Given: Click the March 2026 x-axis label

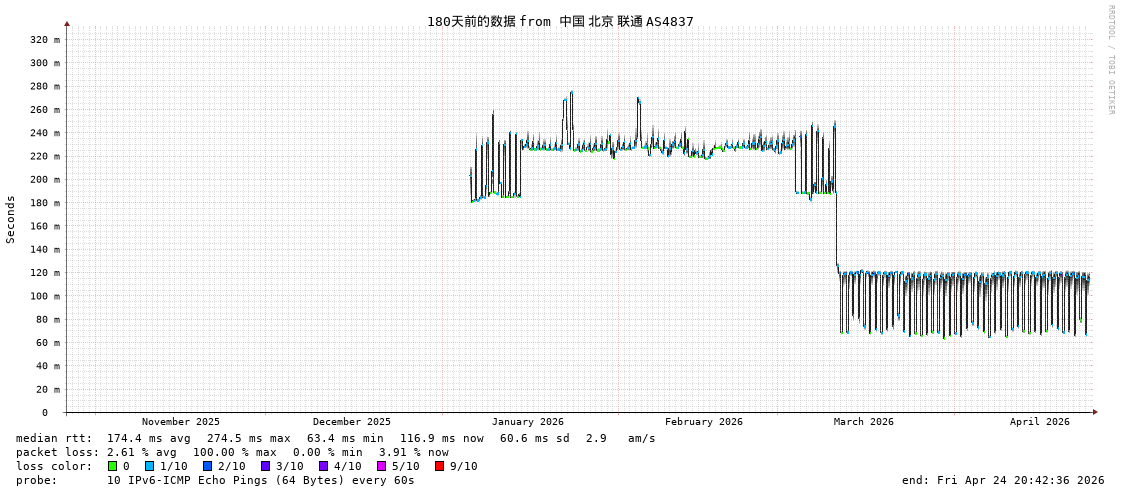Looking at the screenshot, I should tap(864, 422).
